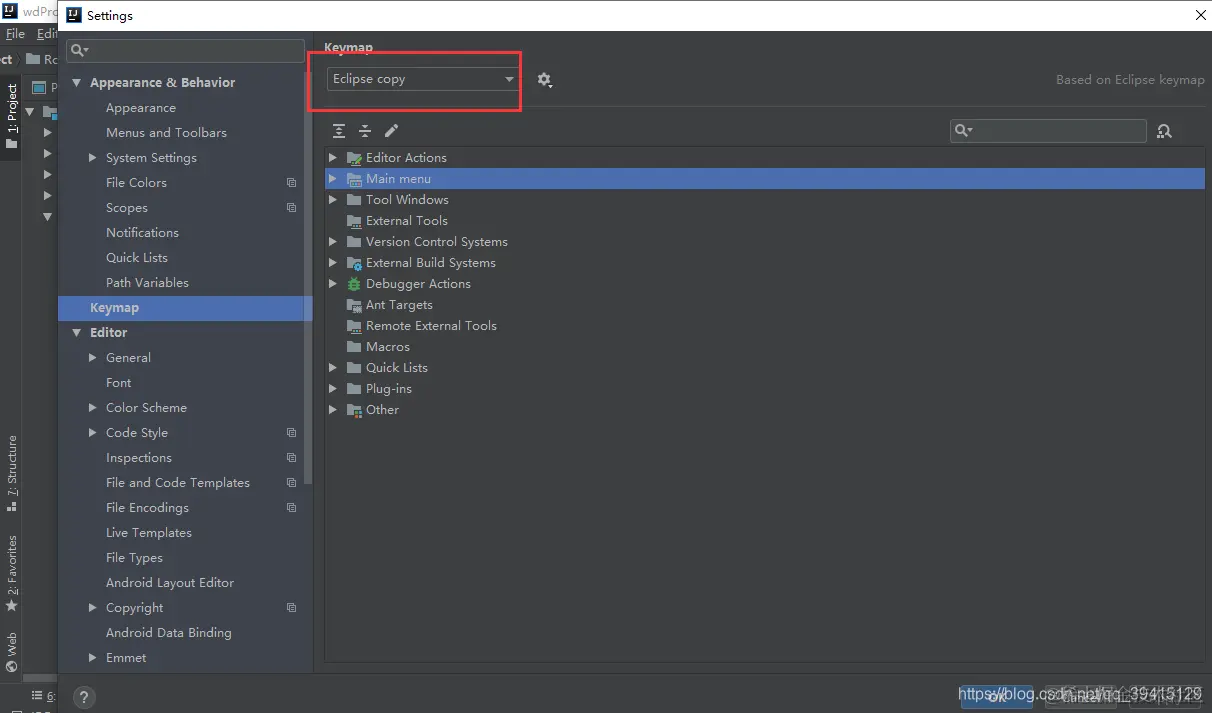Click the Debugger Actions bug icon

(x=354, y=284)
